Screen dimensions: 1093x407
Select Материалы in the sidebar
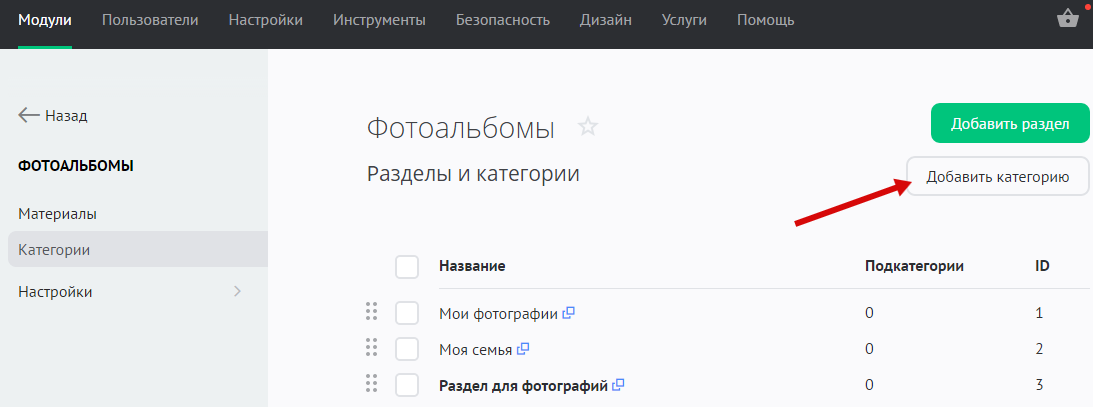coord(57,213)
